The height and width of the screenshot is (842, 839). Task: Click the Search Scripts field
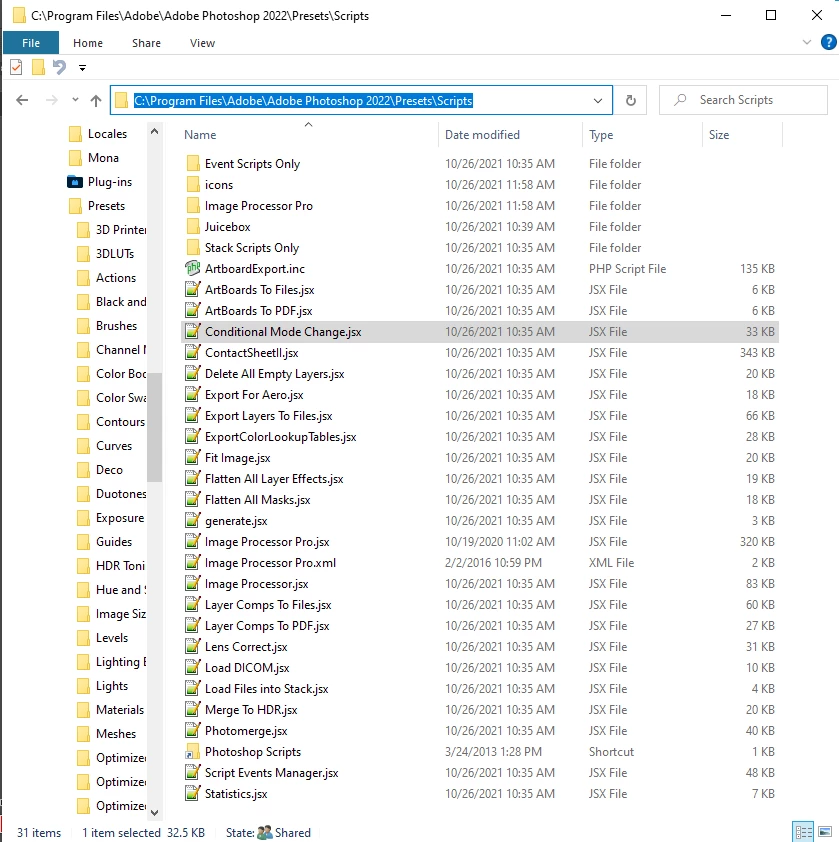tap(743, 100)
